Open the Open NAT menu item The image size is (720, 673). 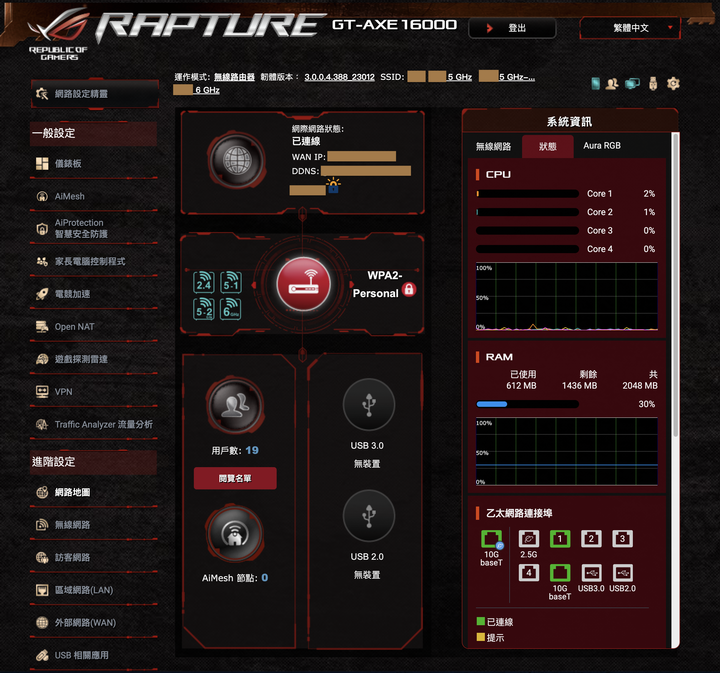[x=94, y=327]
